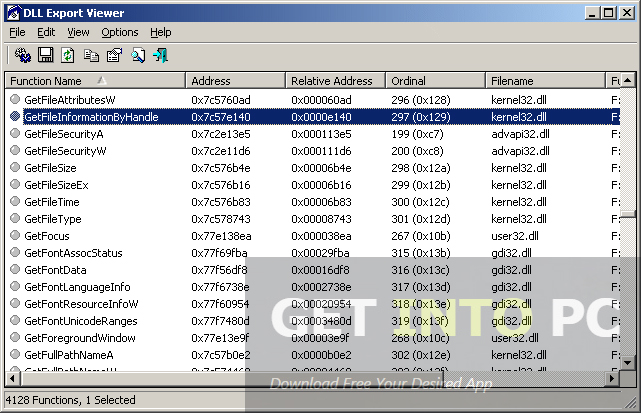Click the row icon beside GetFontAssocStatus
This screenshot has width=641, height=413.
point(15,252)
